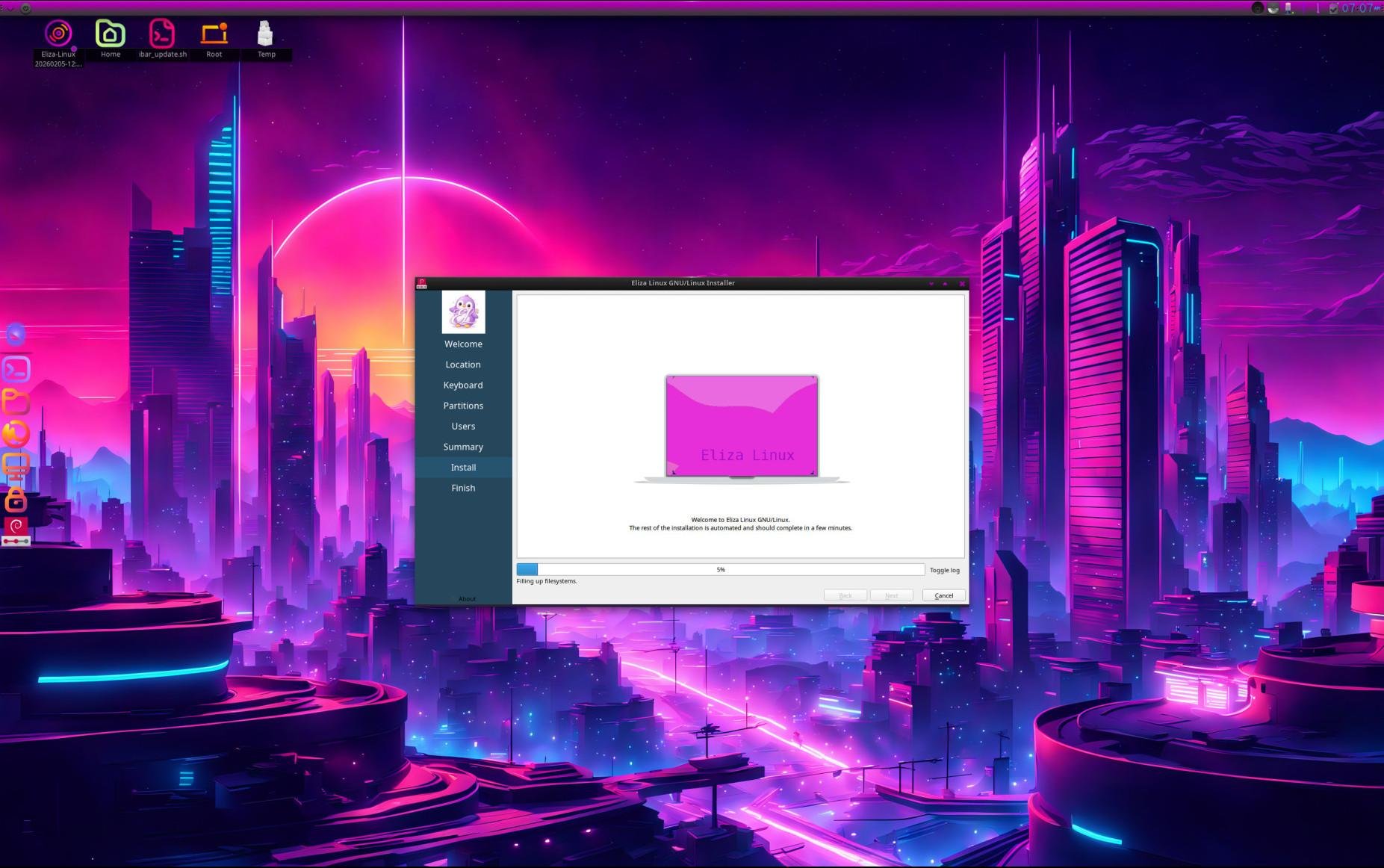Click the 'Eliza Linux GNU/Linux Installer' window title
The width and height of the screenshot is (1384, 868).
coord(683,283)
